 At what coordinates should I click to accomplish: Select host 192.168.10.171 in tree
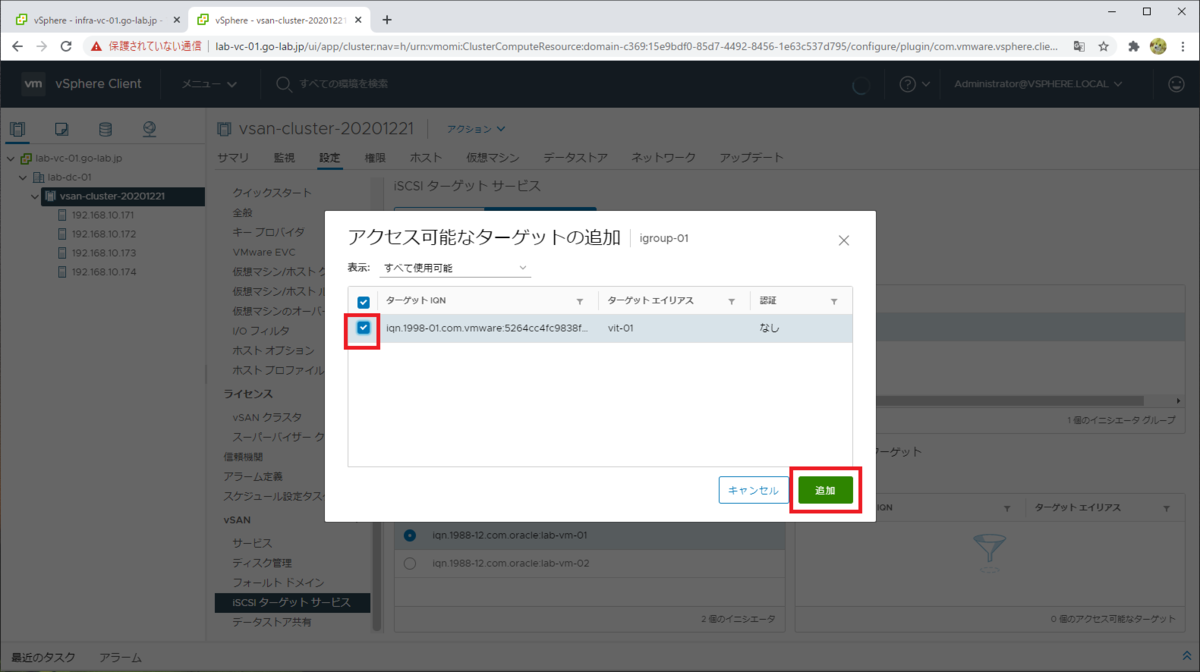coord(102,215)
